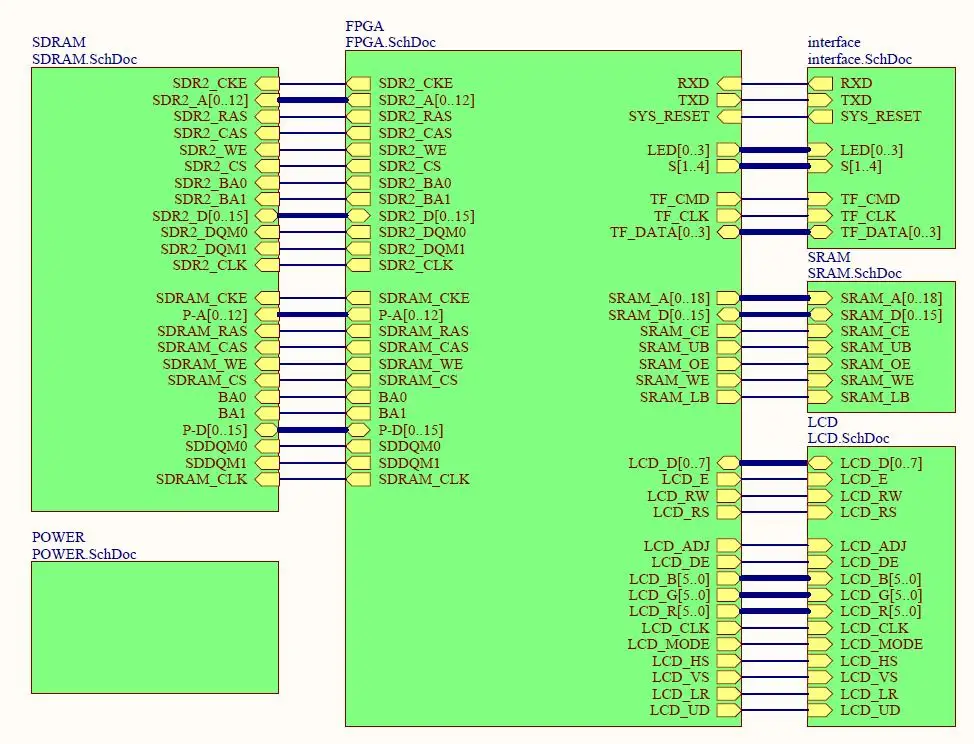Select the LCD_DE wire between FPGA and LCD
This screenshot has height=744, width=974.
coord(775,562)
